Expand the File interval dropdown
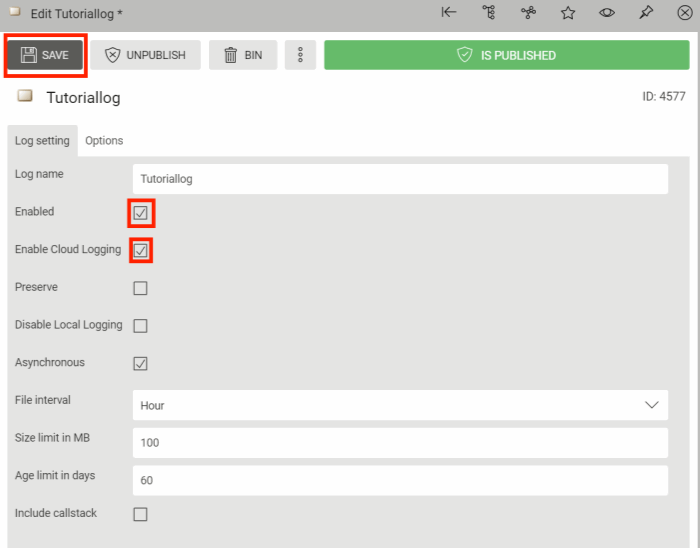This screenshot has width=700, height=548. coord(400,405)
